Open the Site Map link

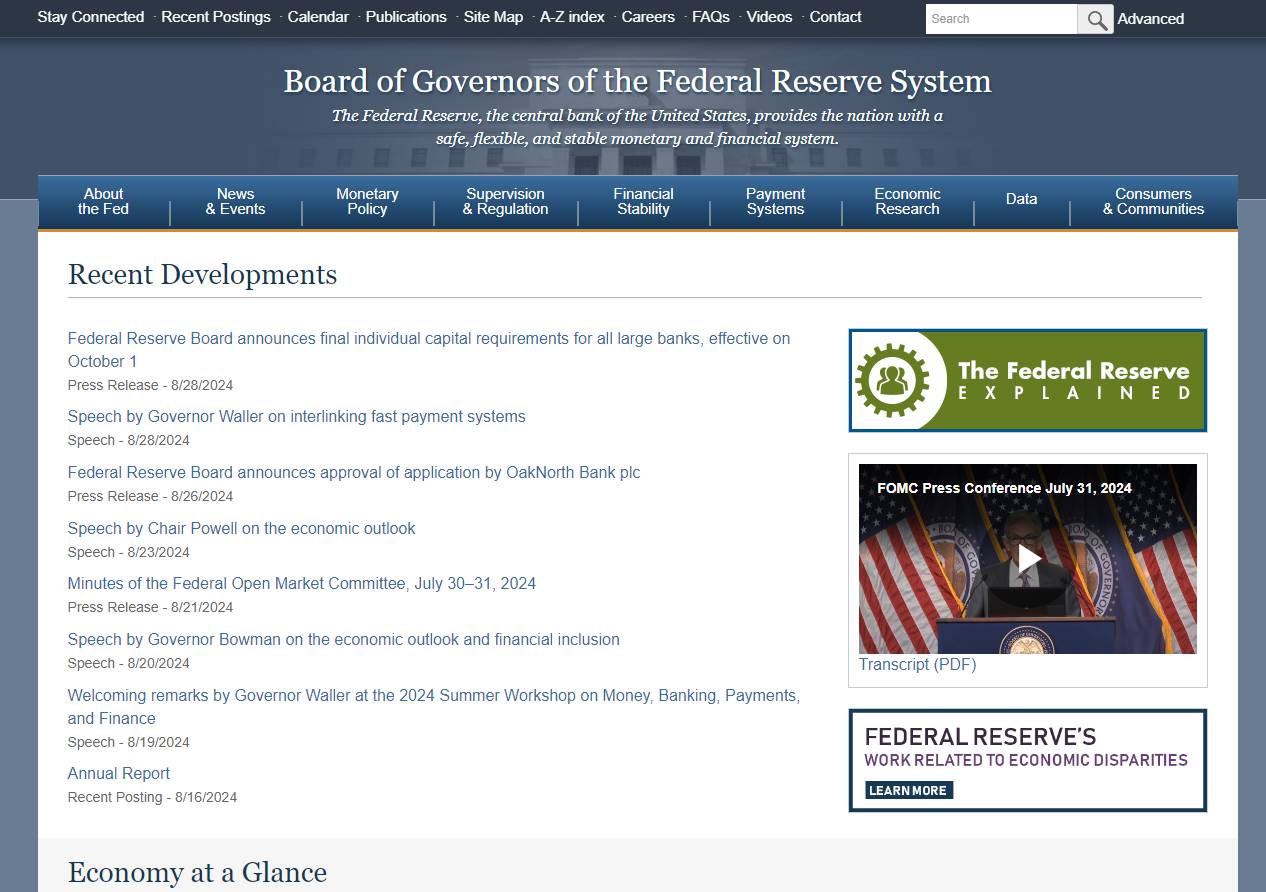coord(493,17)
